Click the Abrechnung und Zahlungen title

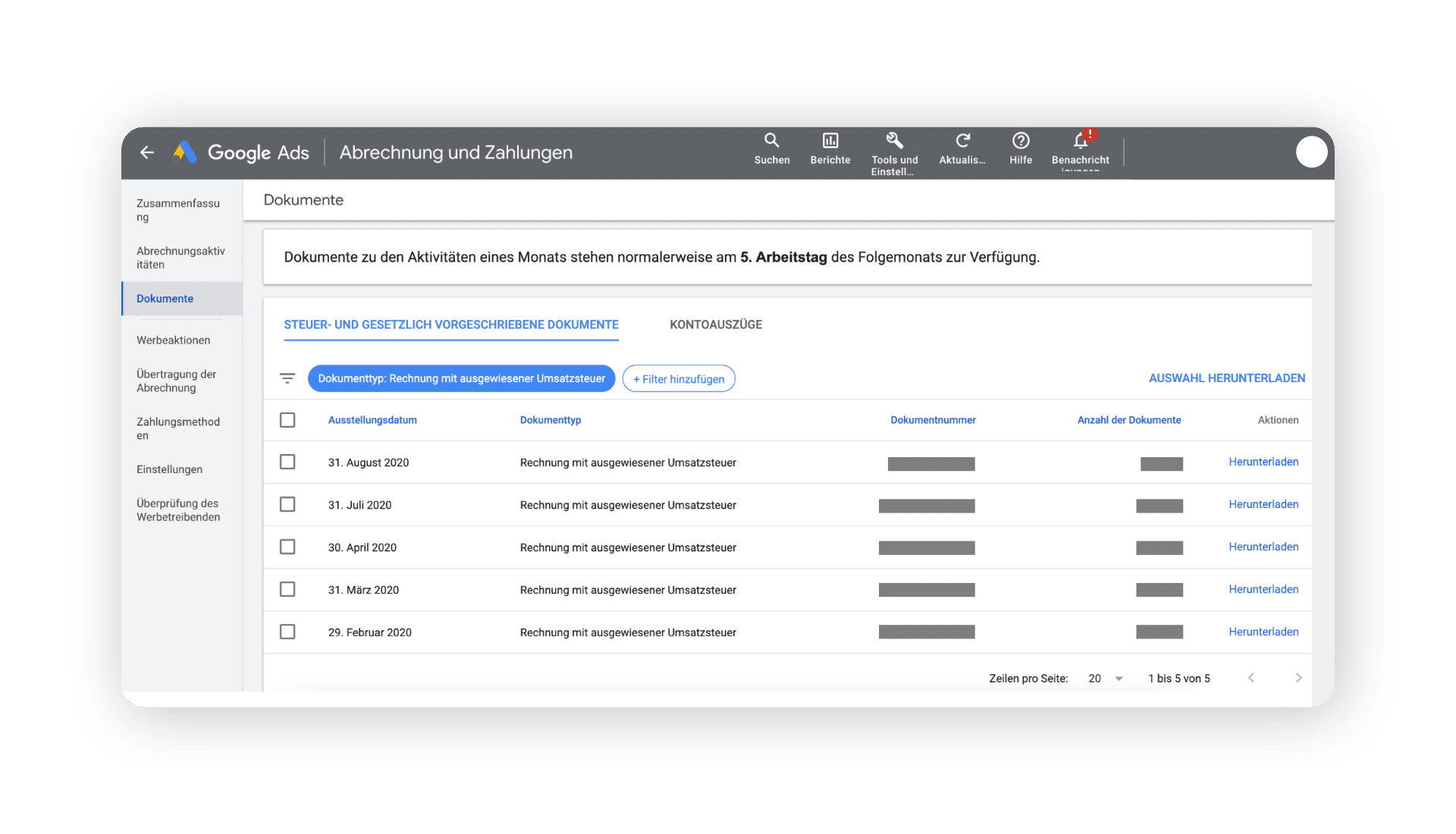point(456,152)
